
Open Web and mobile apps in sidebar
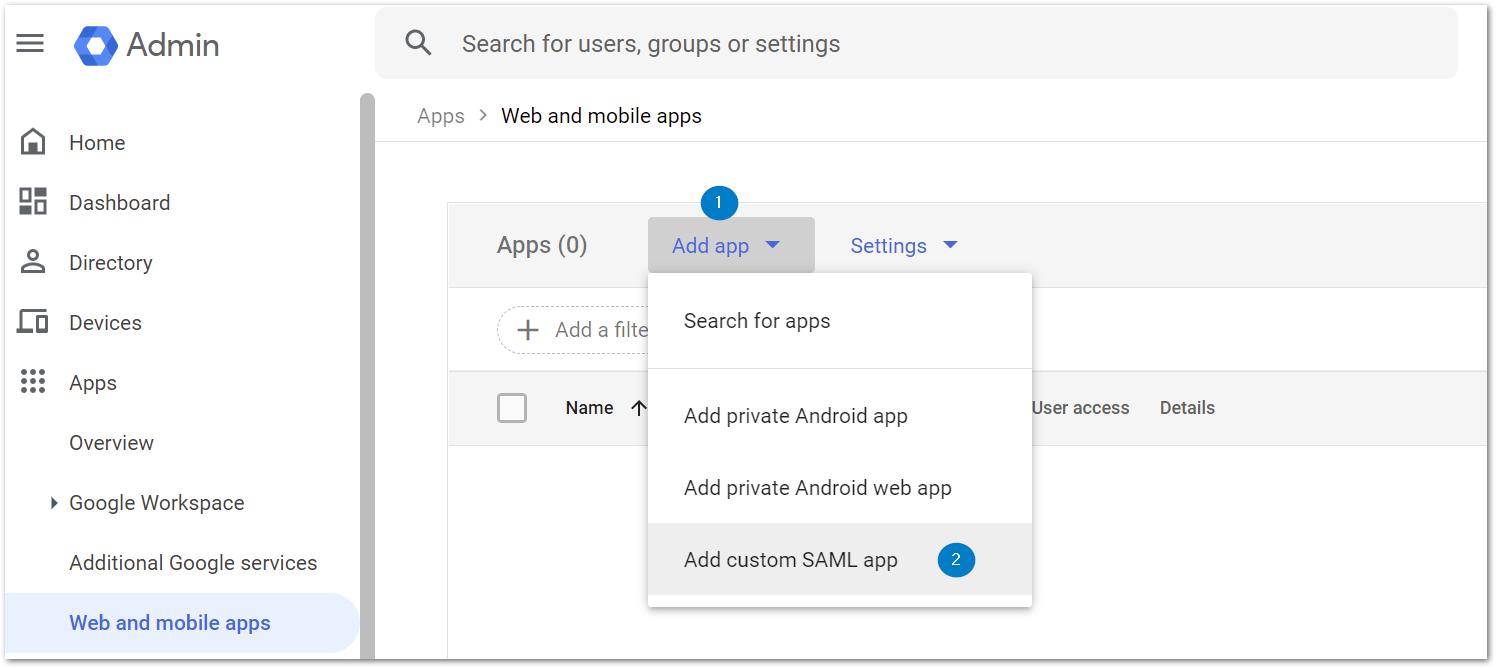click(x=170, y=622)
